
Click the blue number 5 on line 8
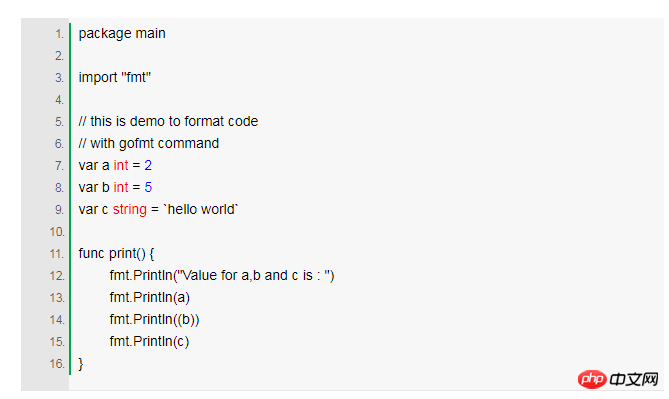(x=148, y=188)
